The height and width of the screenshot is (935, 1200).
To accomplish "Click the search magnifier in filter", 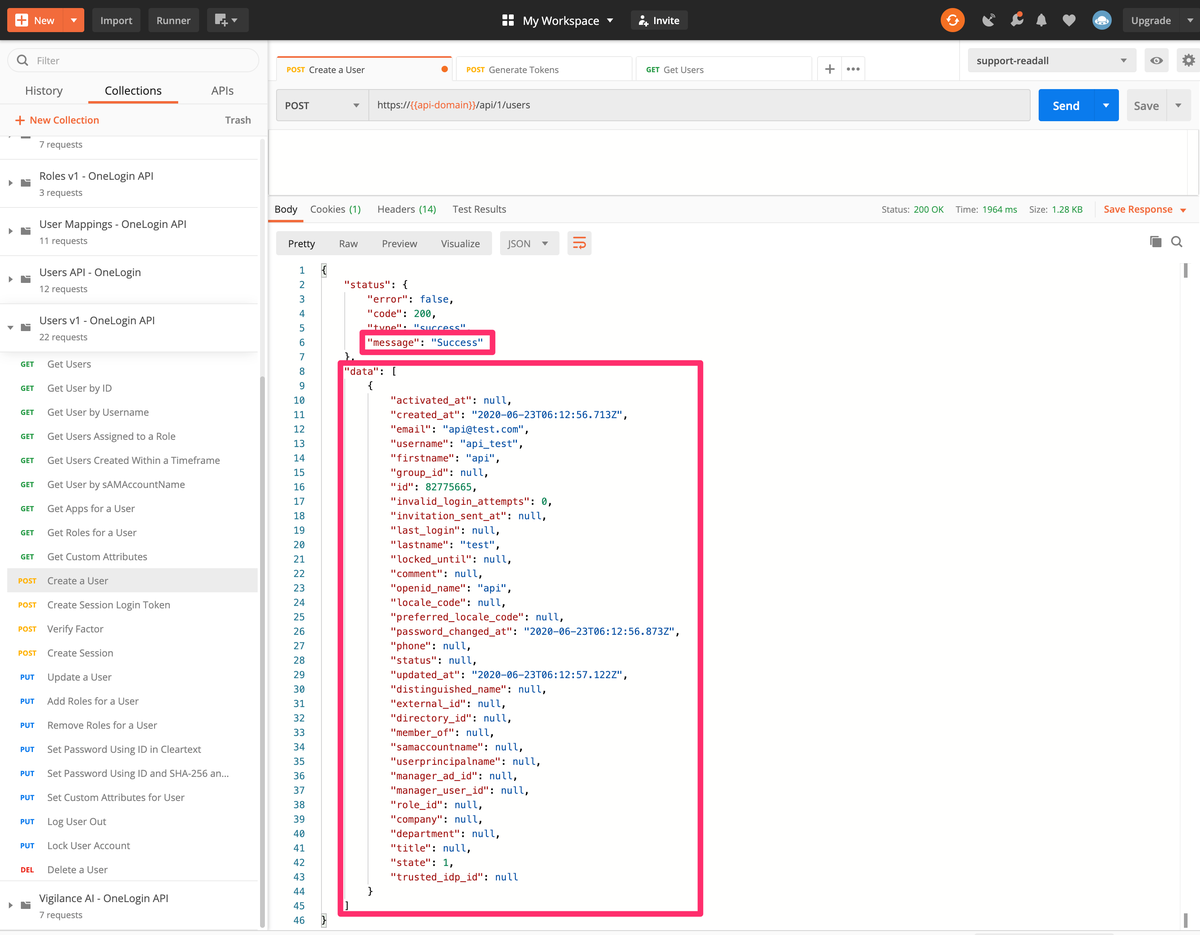I will pos(23,61).
